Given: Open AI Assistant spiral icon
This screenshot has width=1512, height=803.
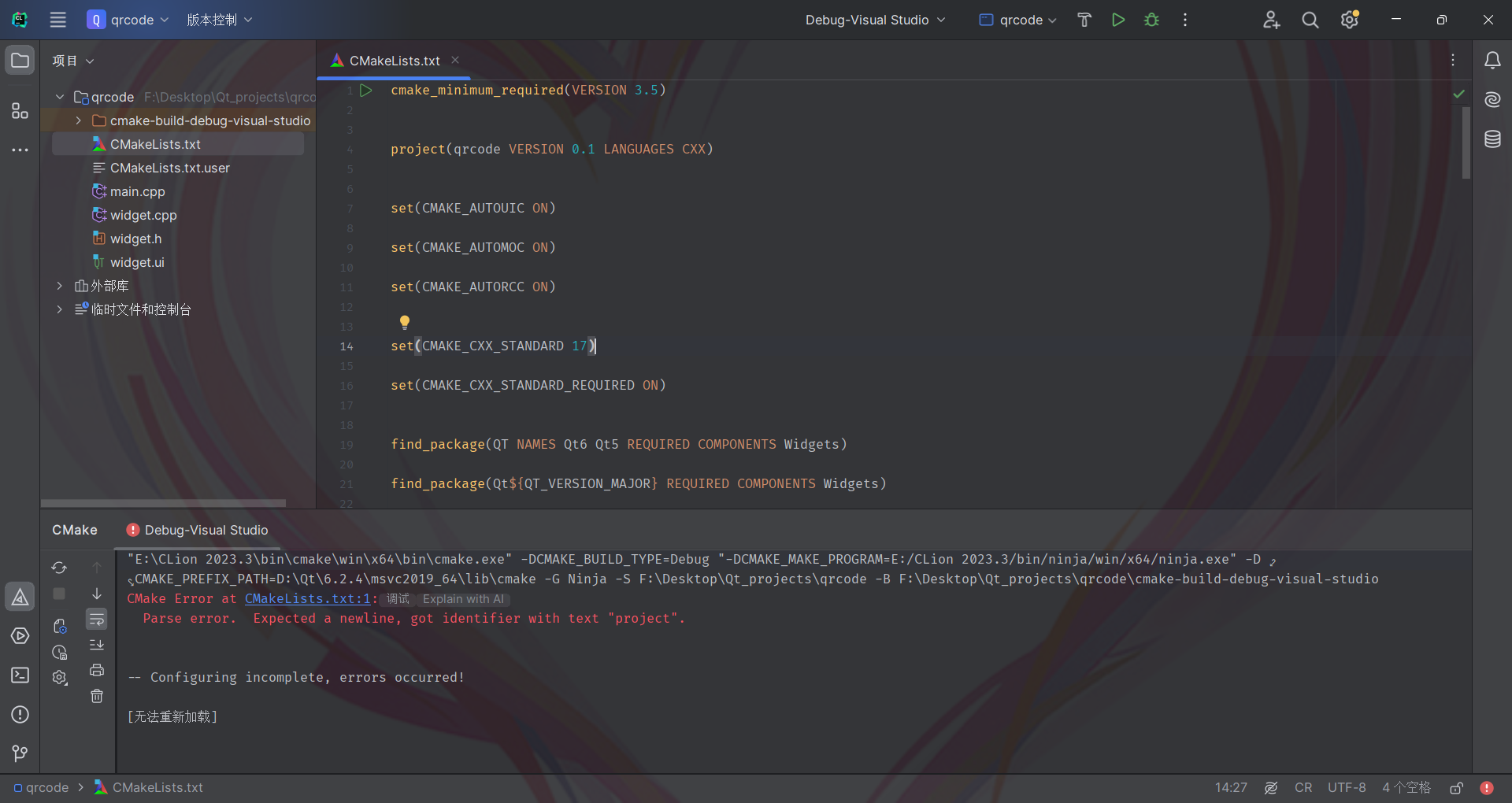Looking at the screenshot, I should coord(1492,99).
